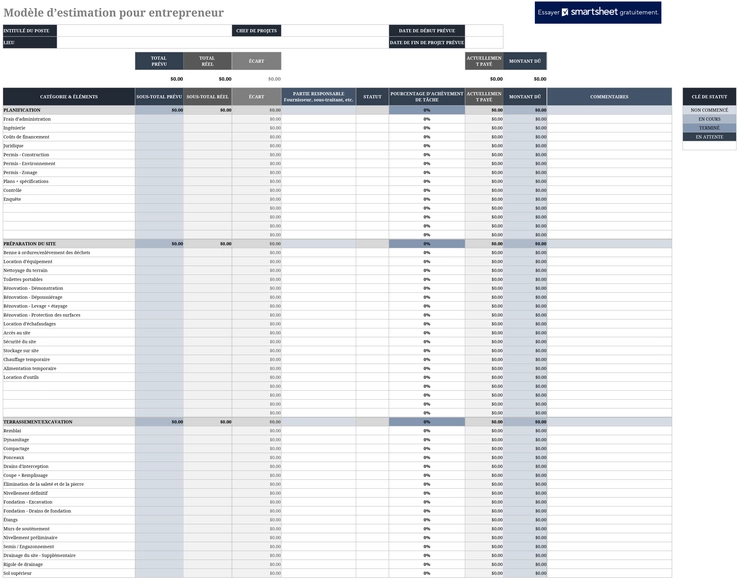The width and height of the screenshot is (738, 581).
Task: Select the 'TERMINÉ' status key swatch
Action: [709, 128]
